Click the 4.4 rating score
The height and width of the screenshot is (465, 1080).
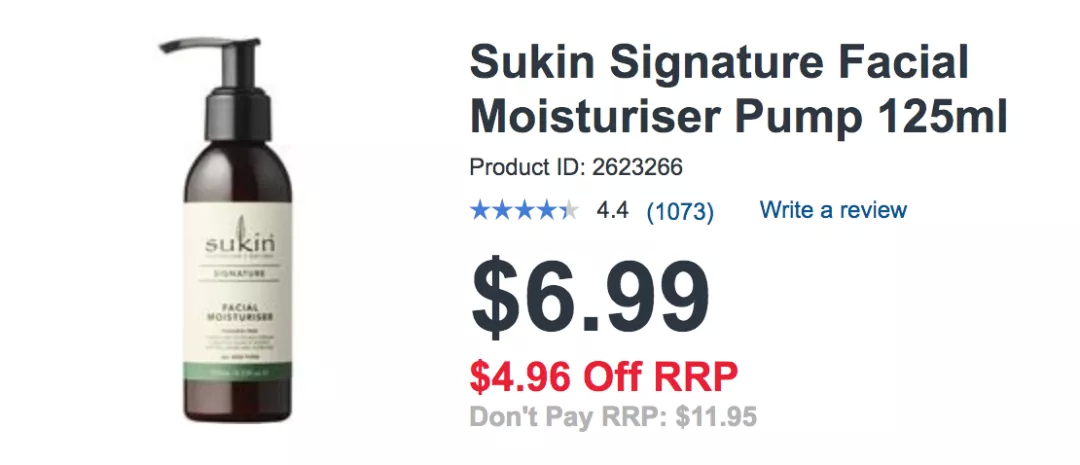pyautogui.click(x=612, y=210)
